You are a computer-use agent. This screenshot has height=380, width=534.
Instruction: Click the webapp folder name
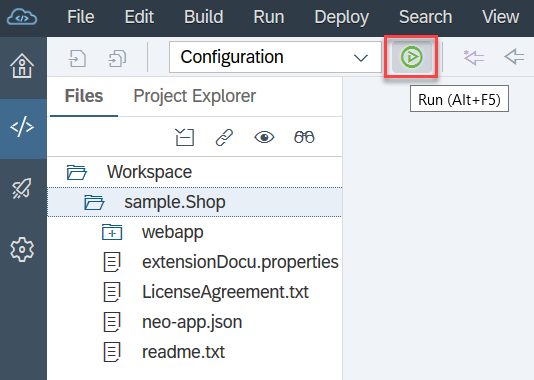point(173,233)
